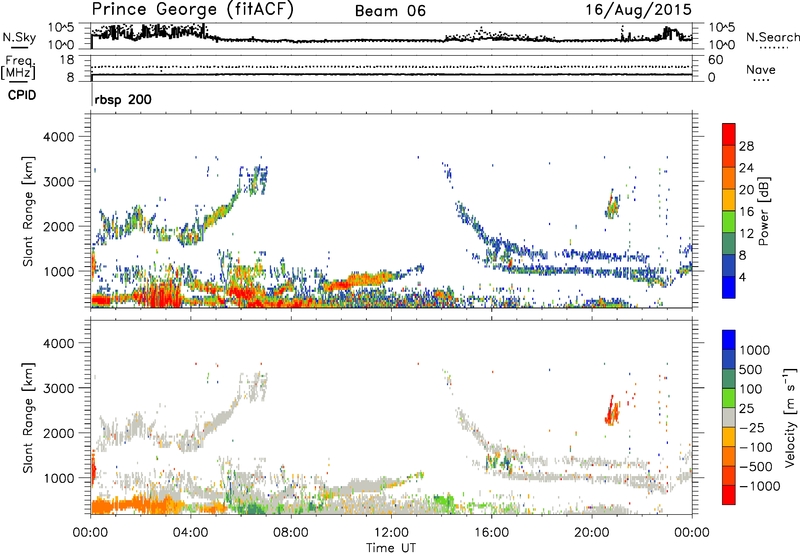Click the 'Time UT' axis label
This screenshot has width=800, height=554.
[x=391, y=547]
